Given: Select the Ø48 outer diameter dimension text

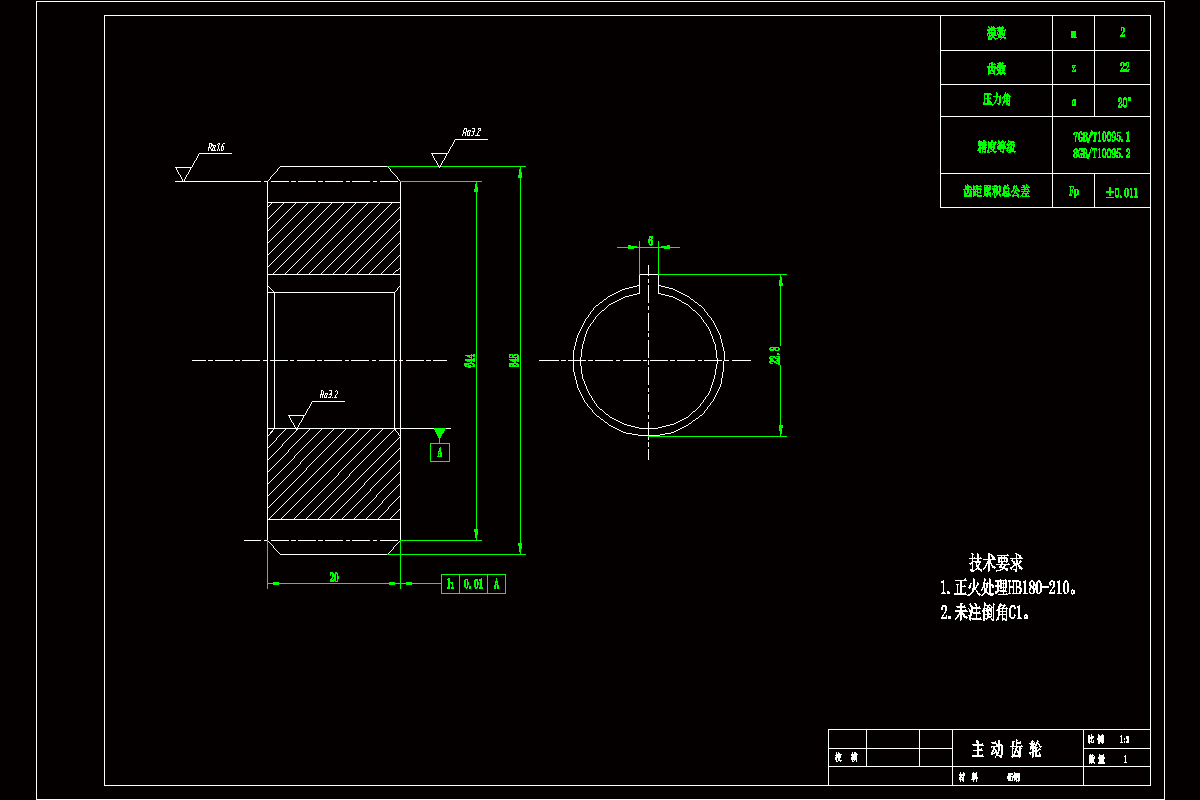Looking at the screenshot, I should (514, 359).
